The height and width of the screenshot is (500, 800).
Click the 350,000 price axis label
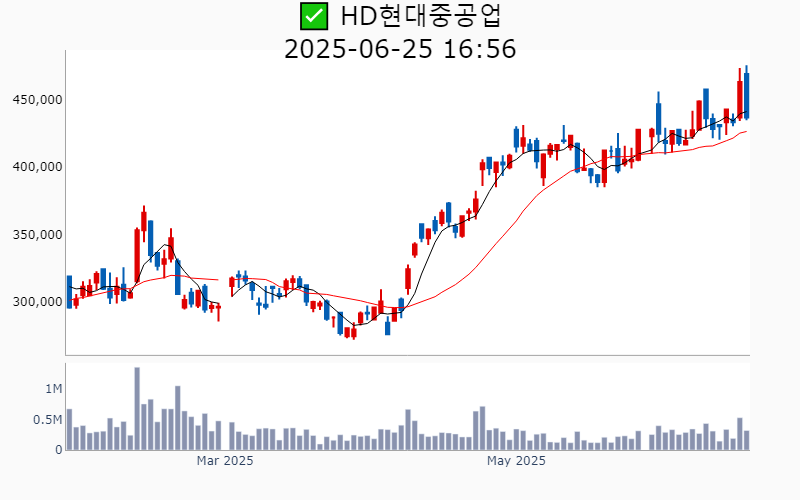(37, 235)
